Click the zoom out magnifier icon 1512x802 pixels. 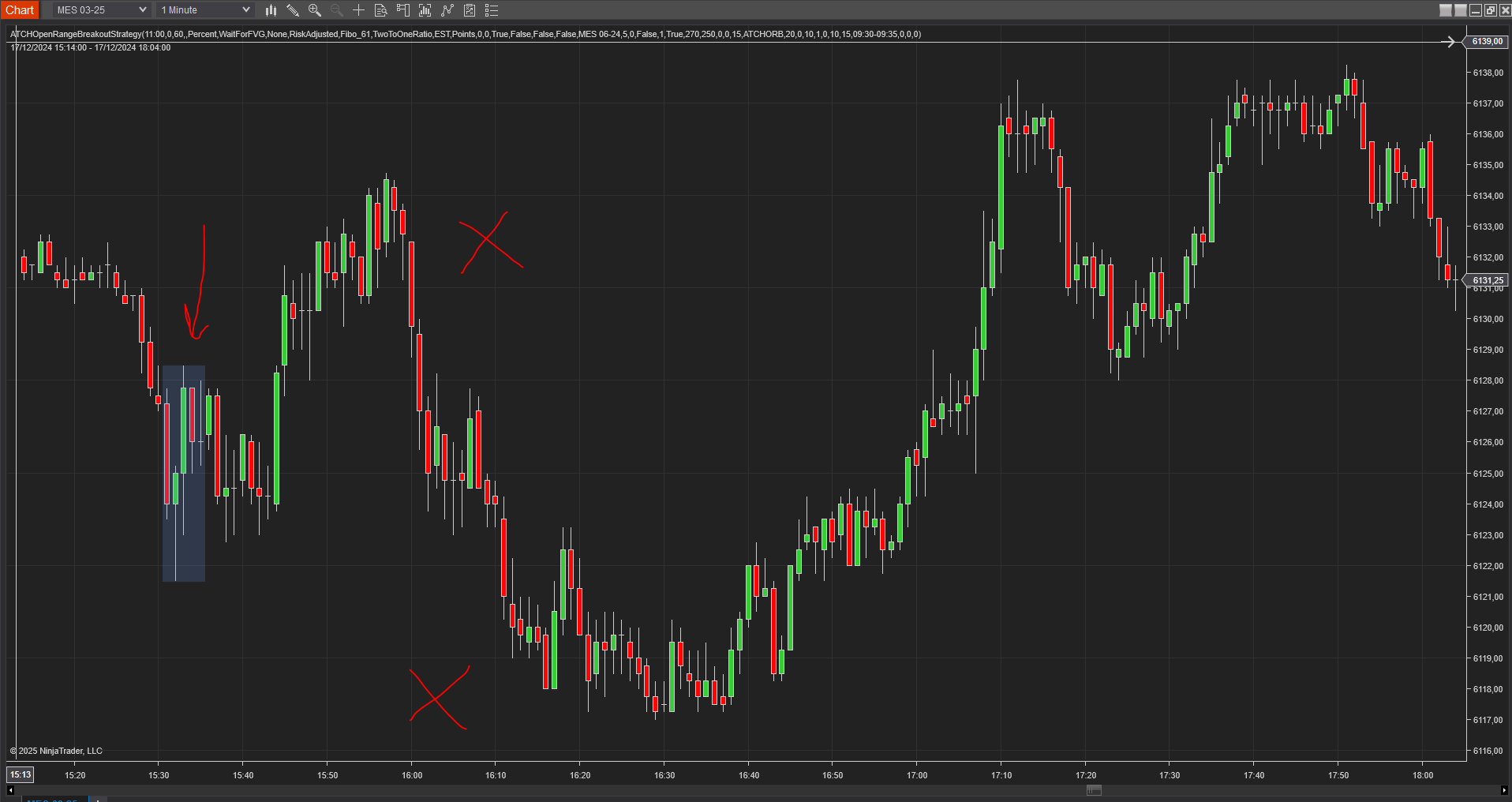point(337,10)
